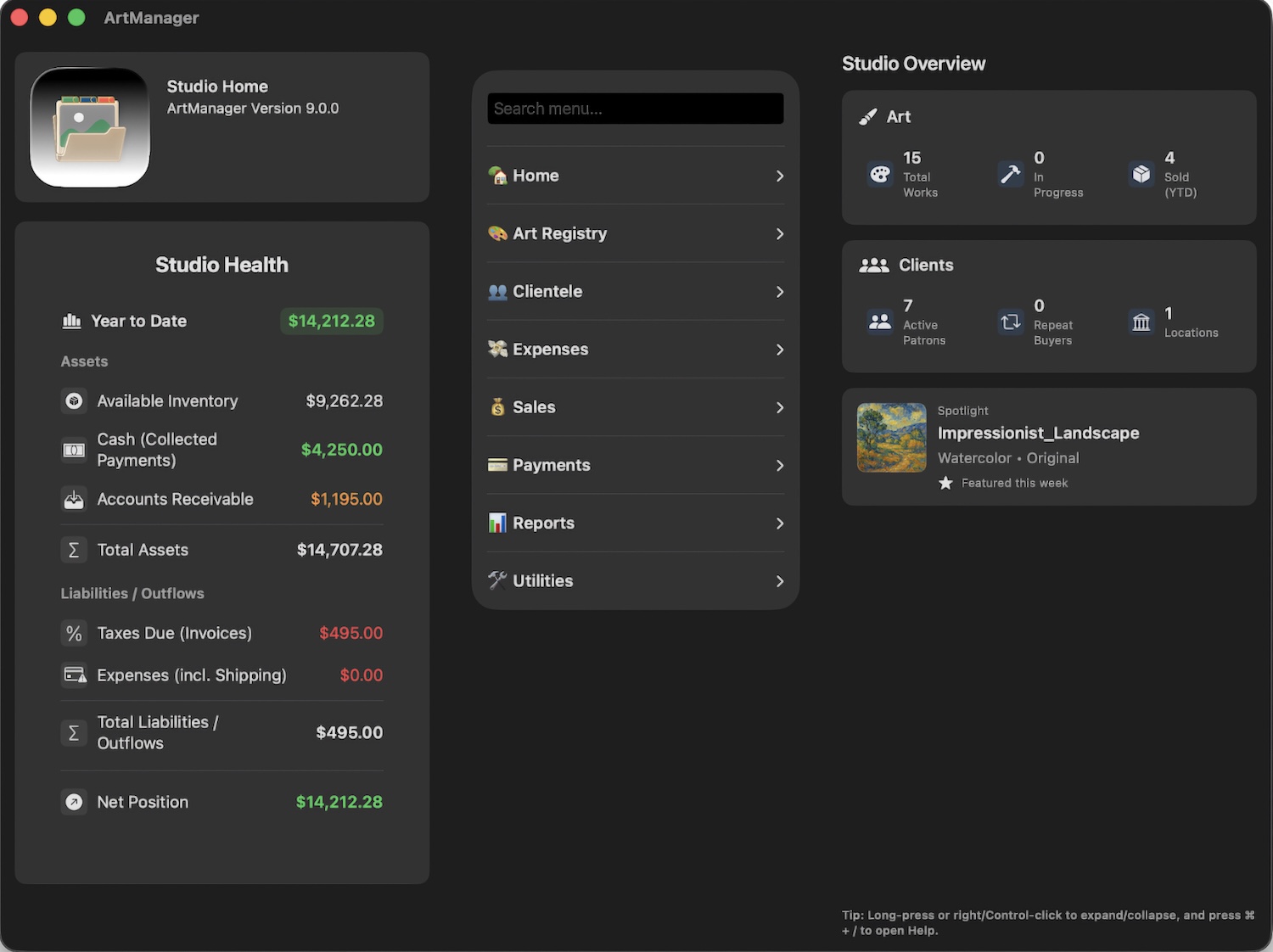Click the ArtManager app logo icon

click(x=90, y=127)
